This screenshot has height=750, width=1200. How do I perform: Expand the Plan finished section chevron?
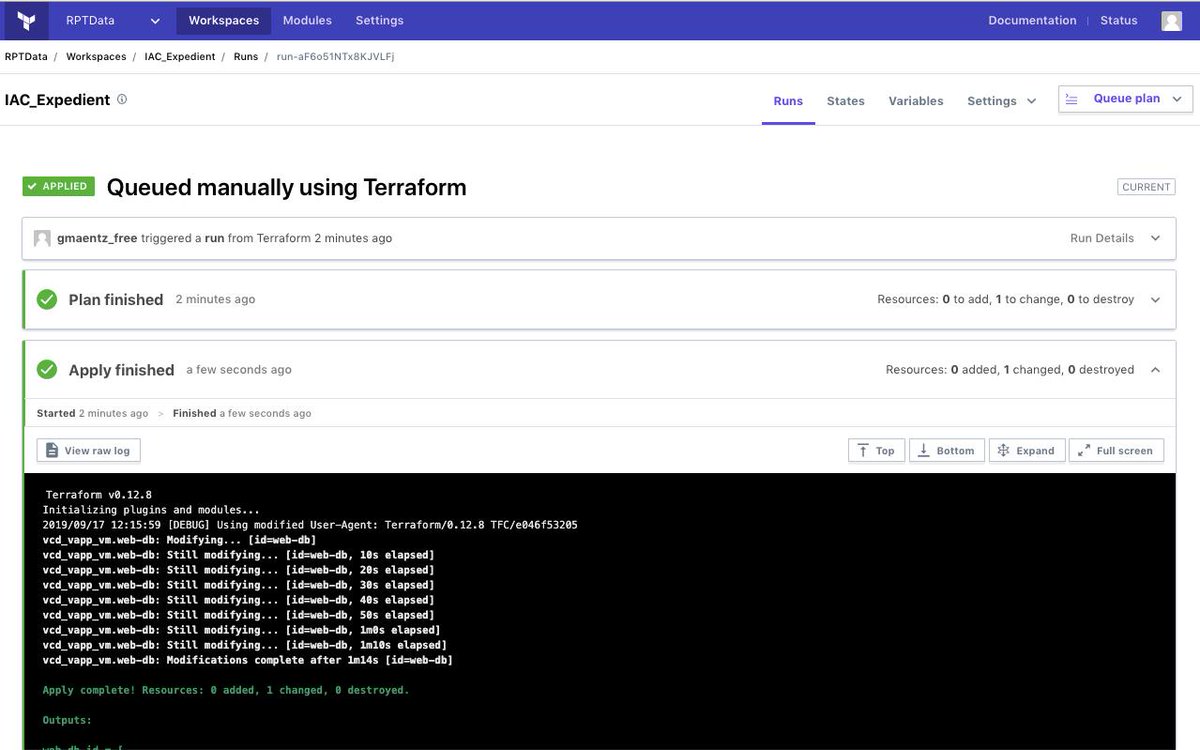(1155, 299)
